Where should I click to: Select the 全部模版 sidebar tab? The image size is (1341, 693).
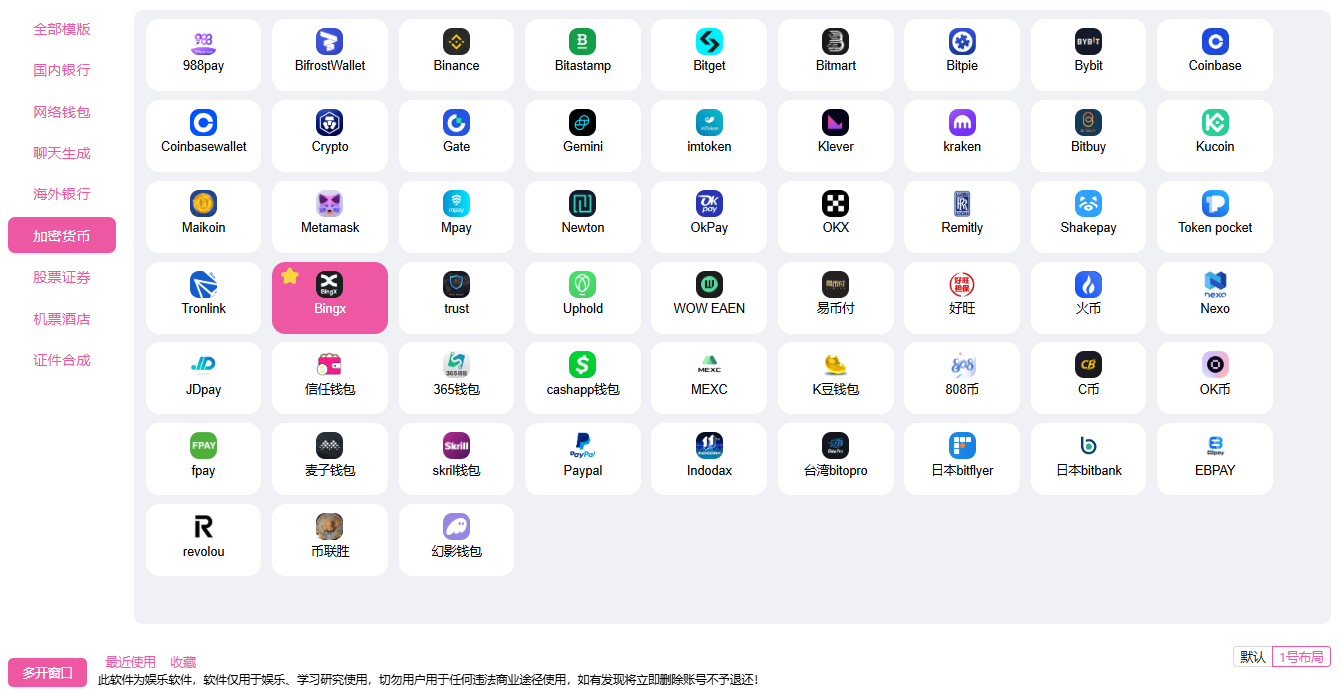point(62,29)
